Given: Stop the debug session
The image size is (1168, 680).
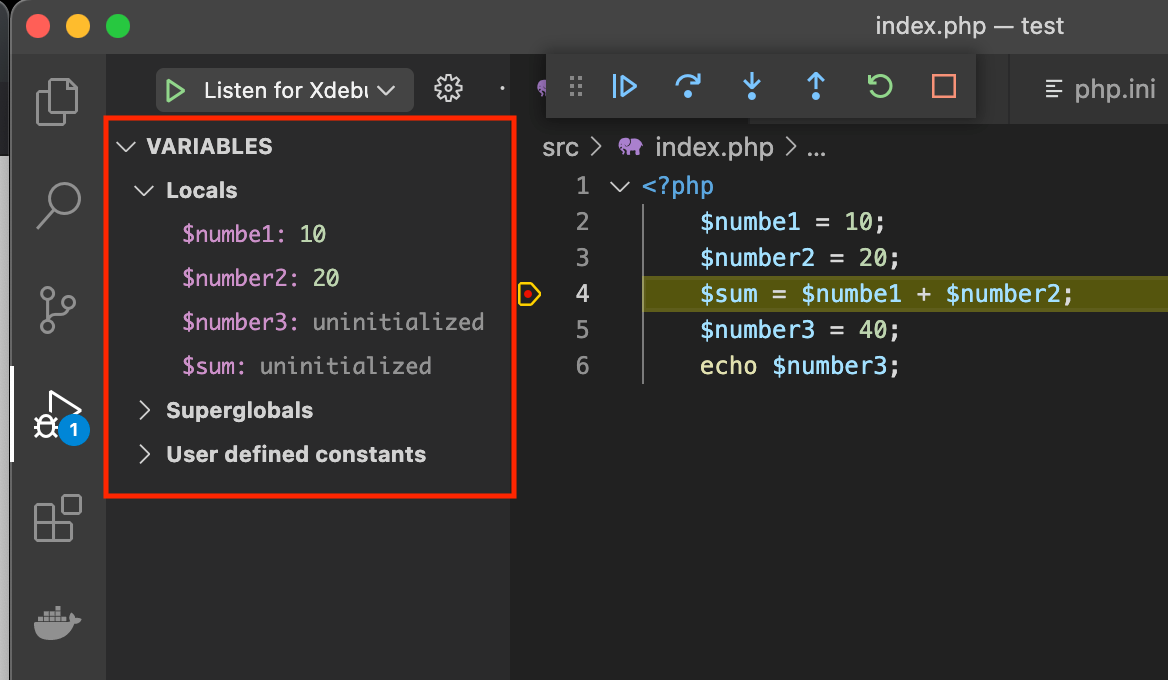Looking at the screenshot, I should click(944, 86).
